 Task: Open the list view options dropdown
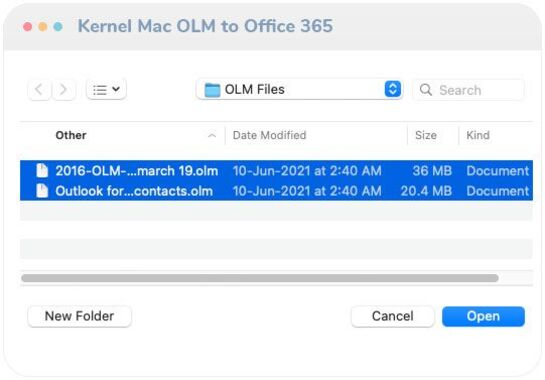pyautogui.click(x=106, y=90)
